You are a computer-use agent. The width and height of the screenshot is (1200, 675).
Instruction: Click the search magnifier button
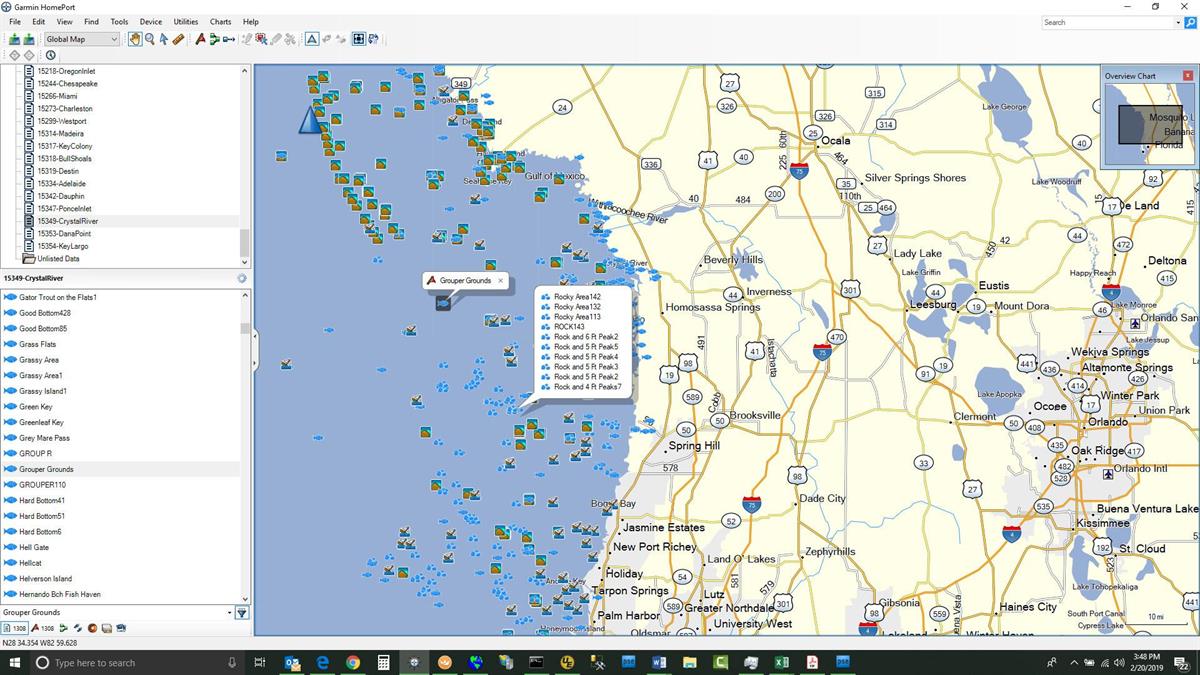pyautogui.click(x=1190, y=22)
